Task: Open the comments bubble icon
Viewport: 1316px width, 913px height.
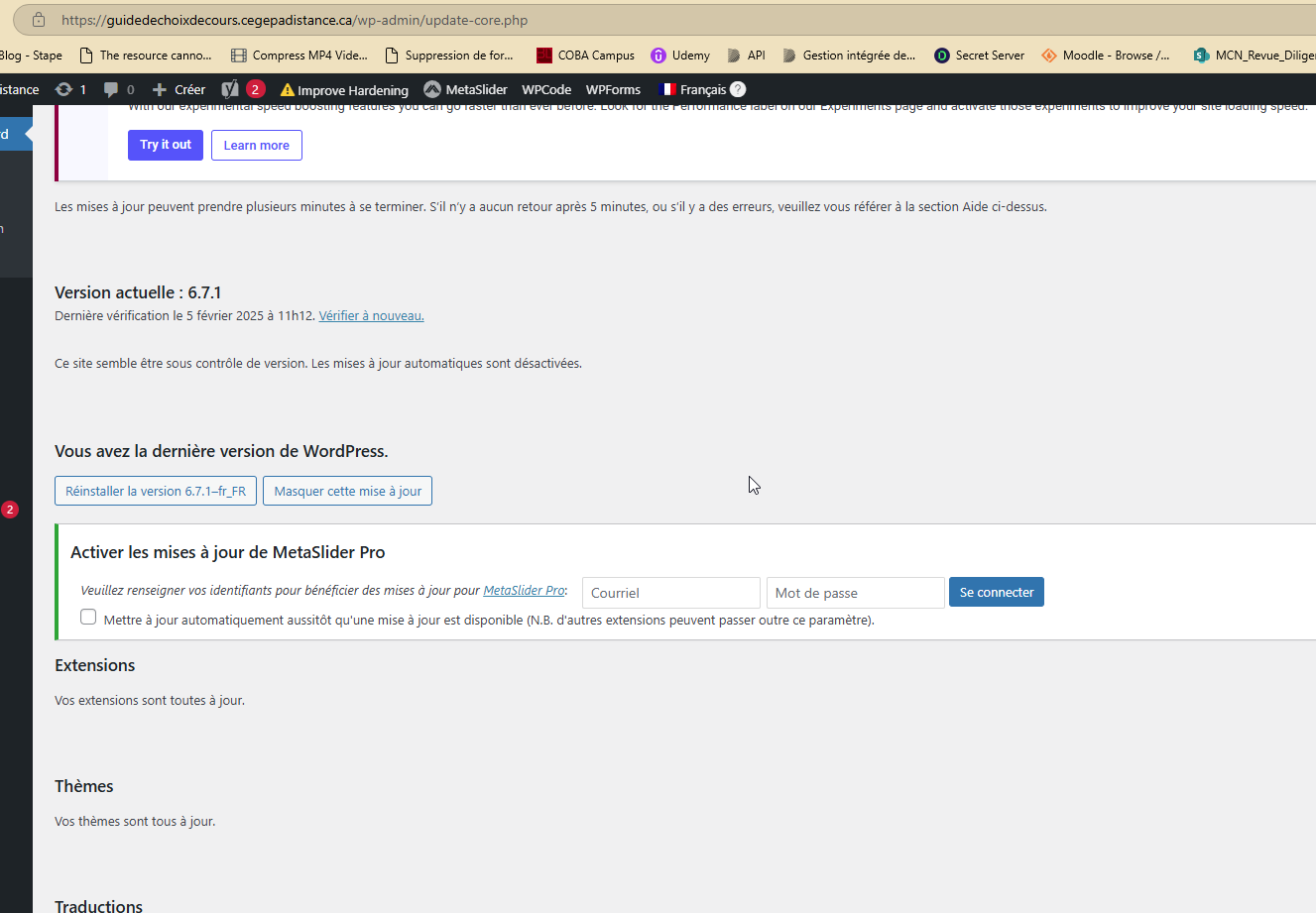Action: point(111,89)
